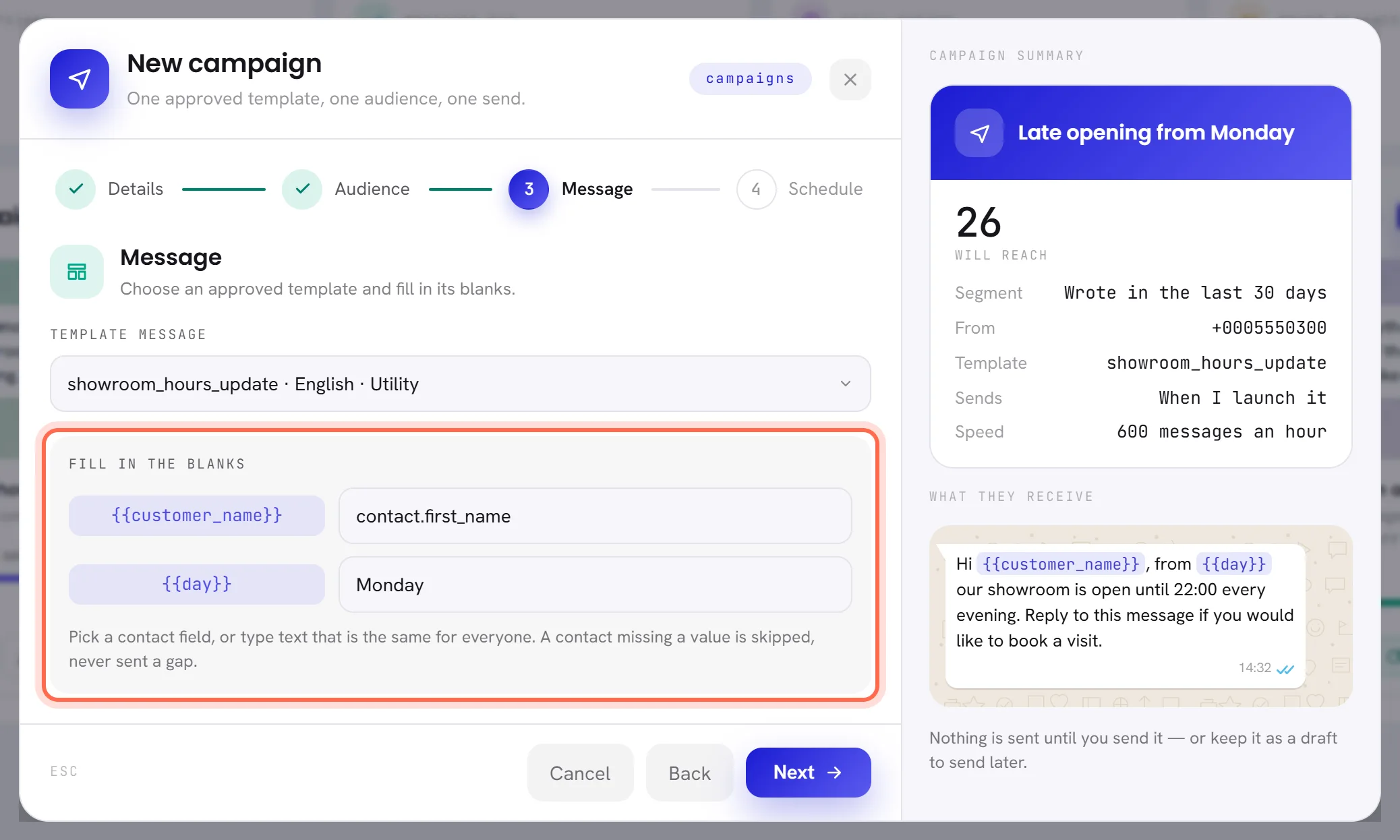Click the Back button

pos(689,773)
